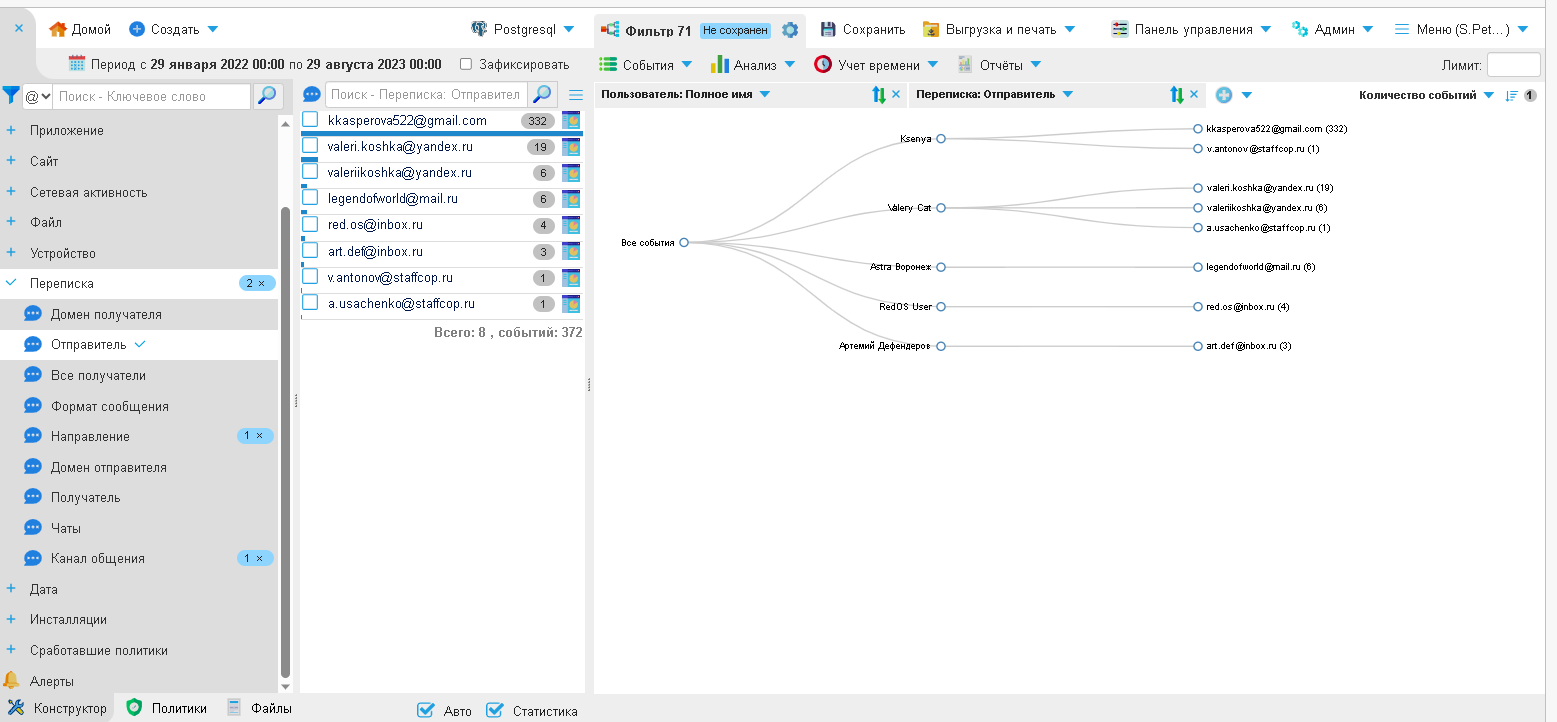Click the magnifier search icon in keyword filter
Image resolution: width=1557 pixels, height=722 pixels.
[x=267, y=96]
